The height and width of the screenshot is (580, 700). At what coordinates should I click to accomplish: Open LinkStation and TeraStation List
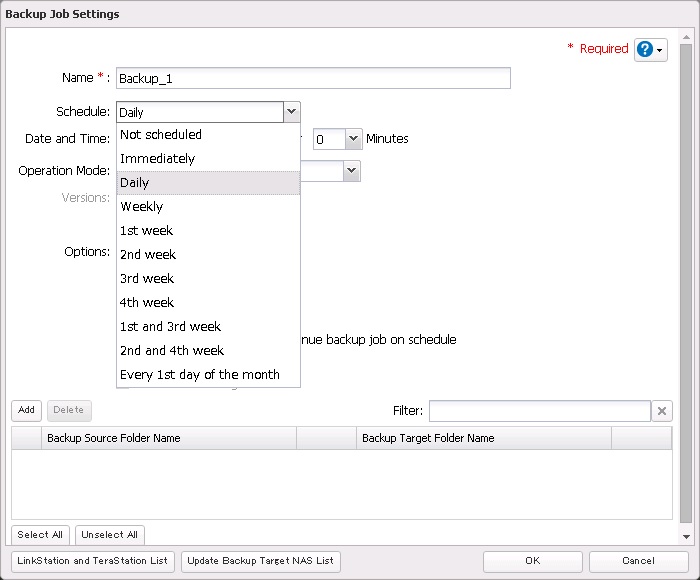tap(93, 561)
